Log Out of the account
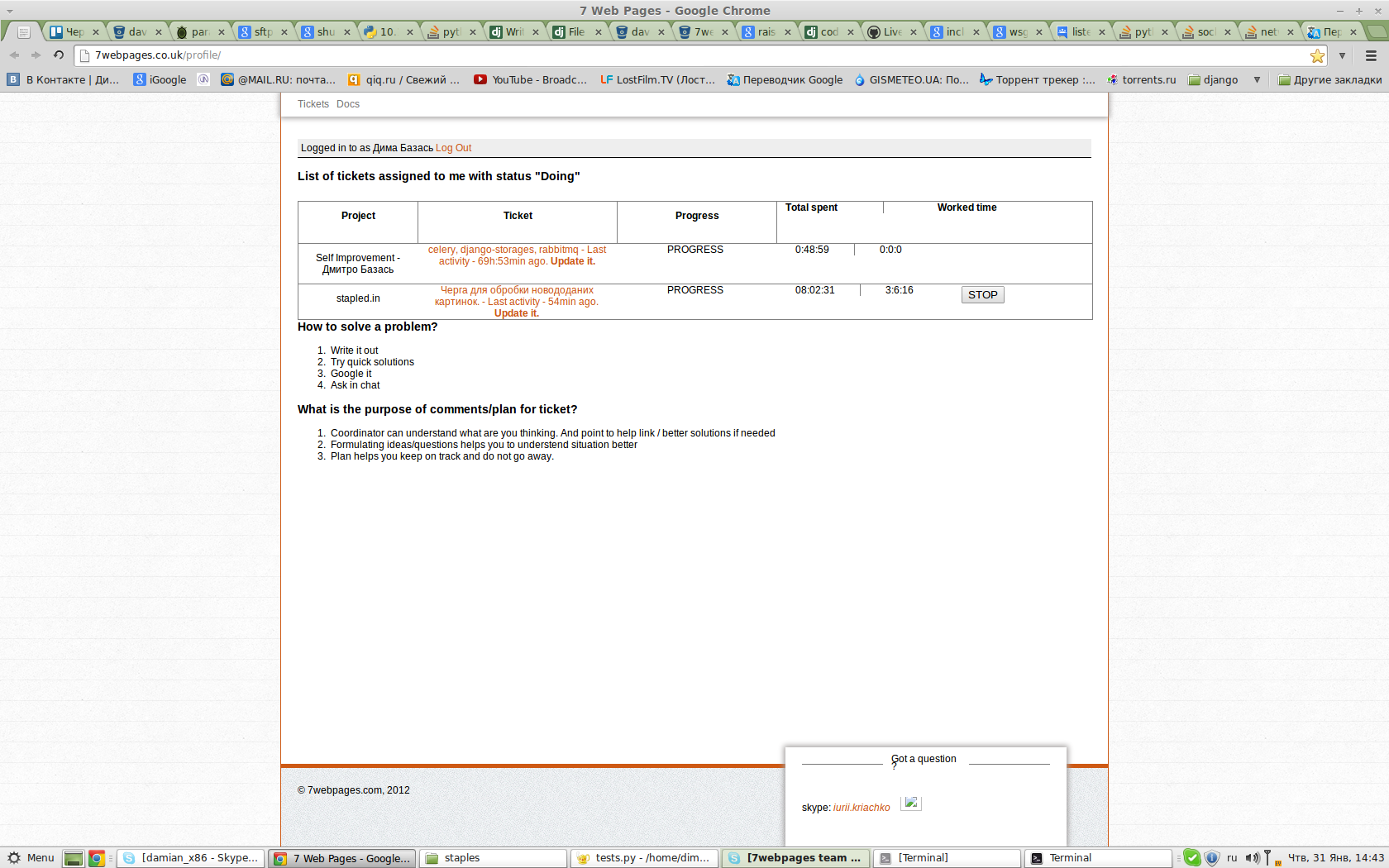This screenshot has width=1389, height=868. coord(454,148)
